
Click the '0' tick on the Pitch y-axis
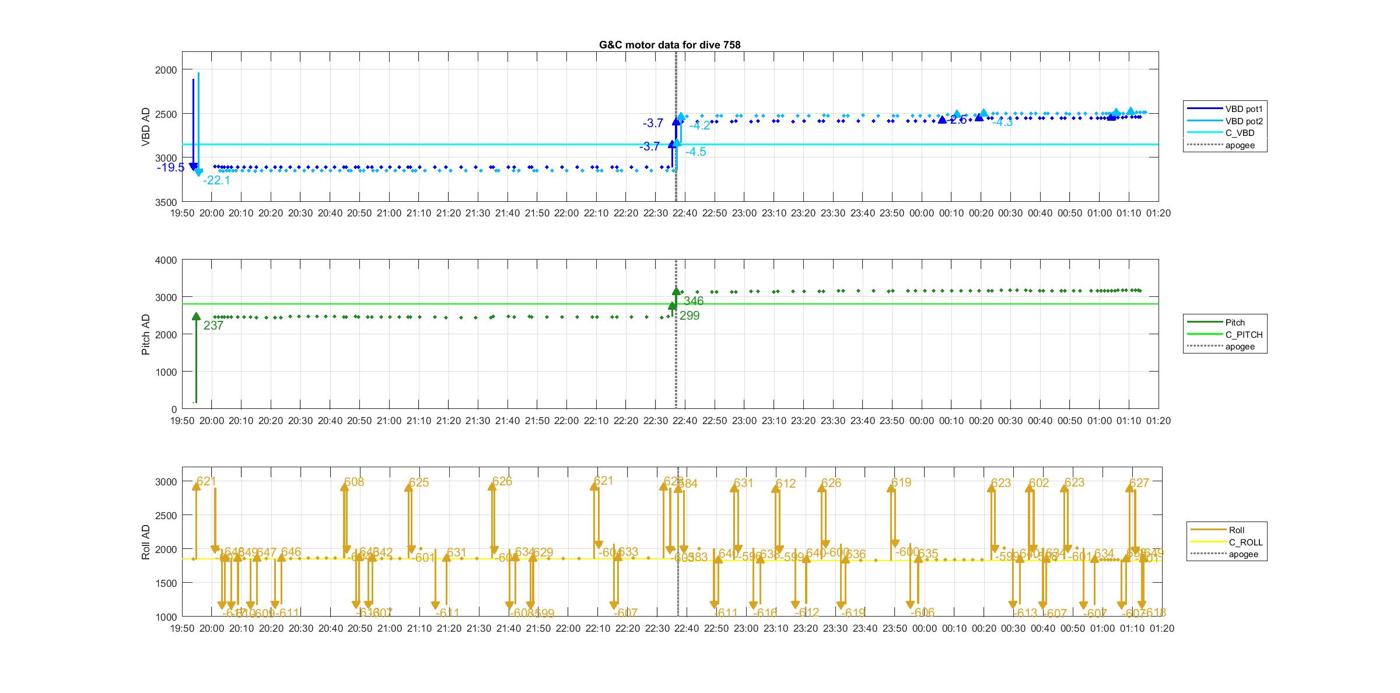point(174,409)
